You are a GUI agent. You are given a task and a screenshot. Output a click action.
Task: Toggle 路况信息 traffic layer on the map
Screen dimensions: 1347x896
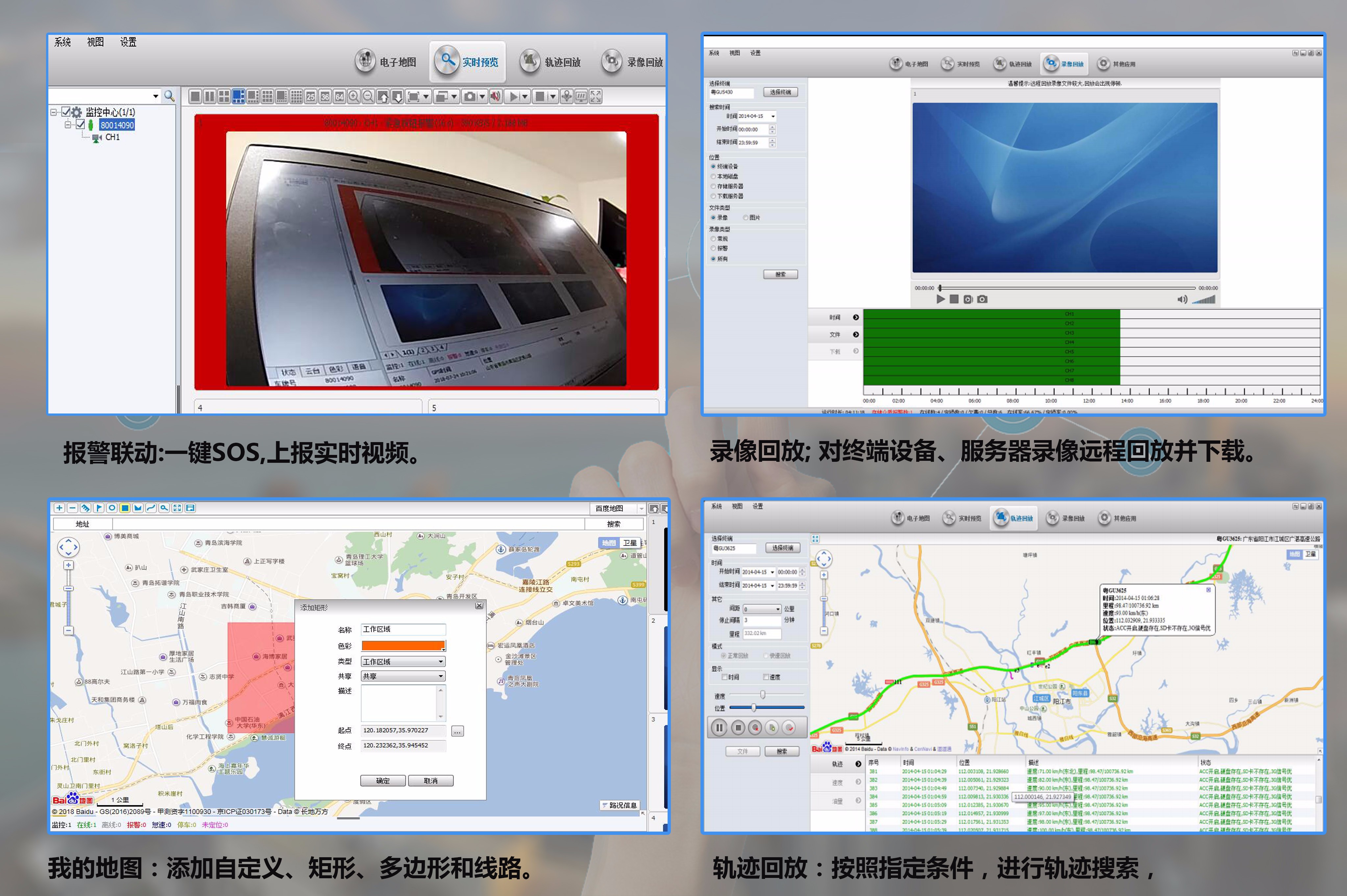tap(619, 805)
